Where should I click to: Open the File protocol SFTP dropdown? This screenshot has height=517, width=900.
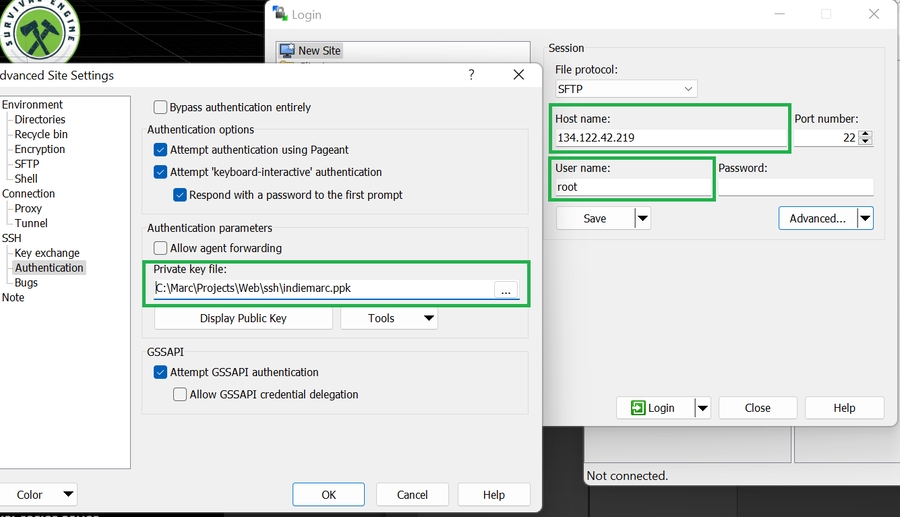[626, 89]
